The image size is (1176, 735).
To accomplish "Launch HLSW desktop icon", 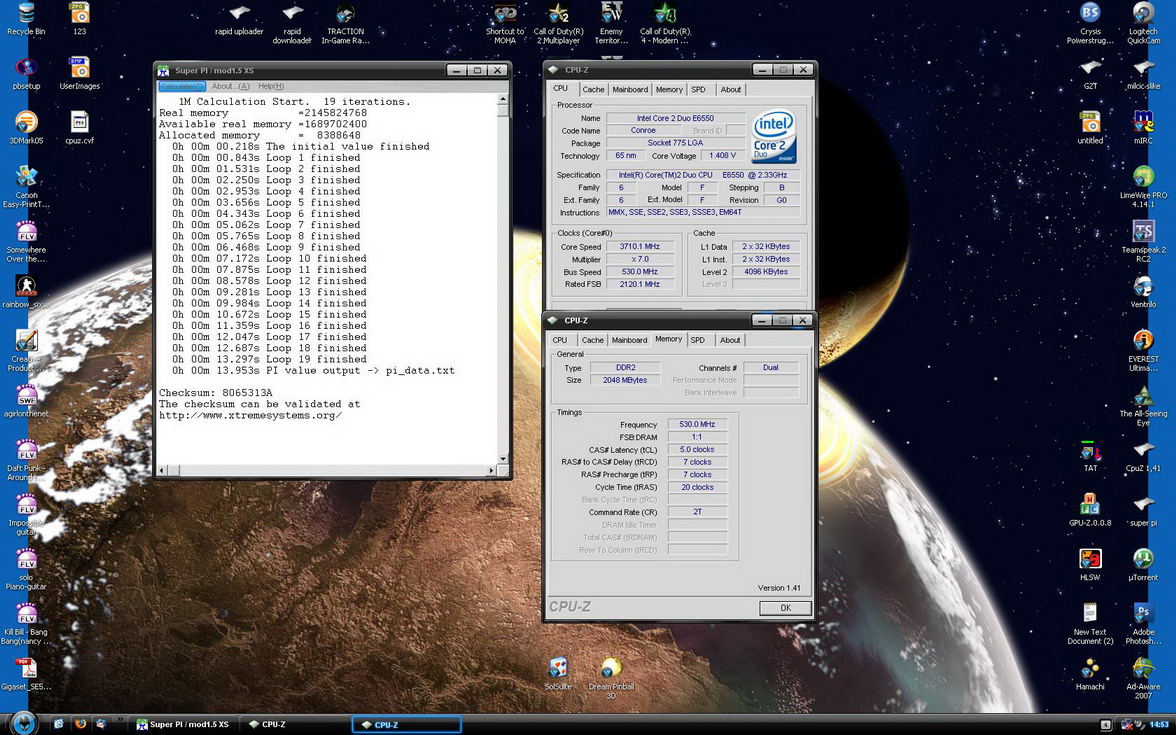I will pos(1090,565).
